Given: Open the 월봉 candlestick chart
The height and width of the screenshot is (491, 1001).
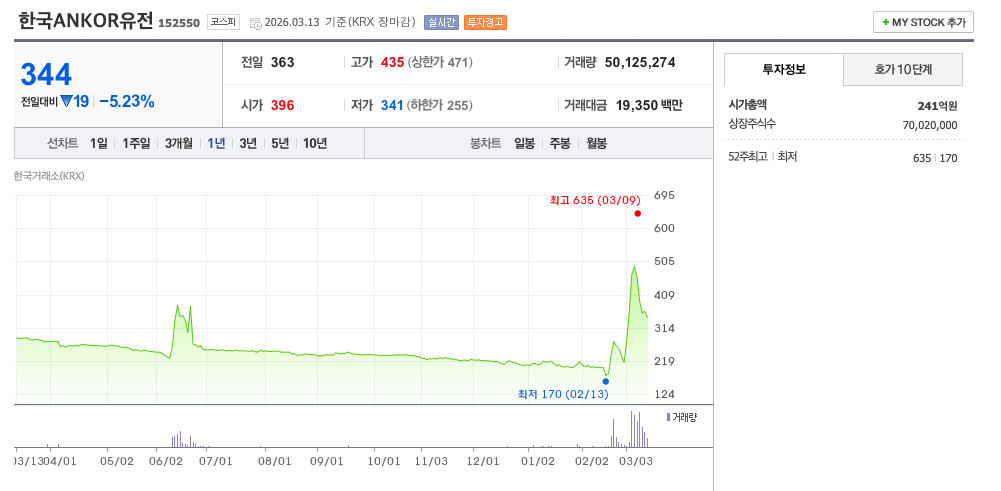Looking at the screenshot, I should pos(596,143).
